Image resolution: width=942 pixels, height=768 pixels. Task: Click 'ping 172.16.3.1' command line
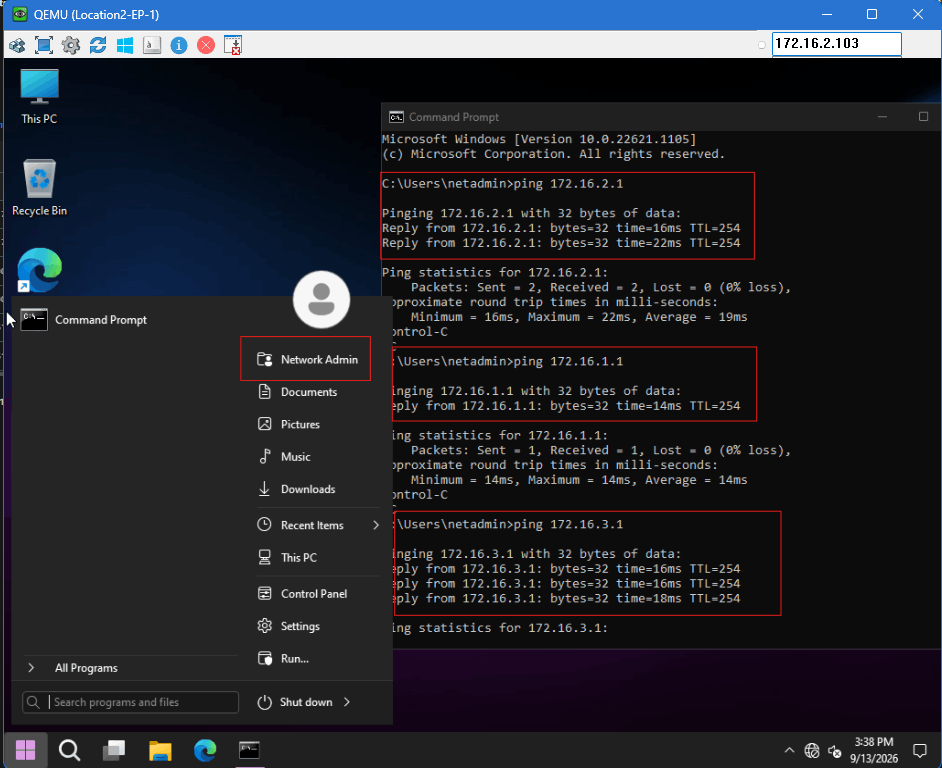(x=509, y=525)
